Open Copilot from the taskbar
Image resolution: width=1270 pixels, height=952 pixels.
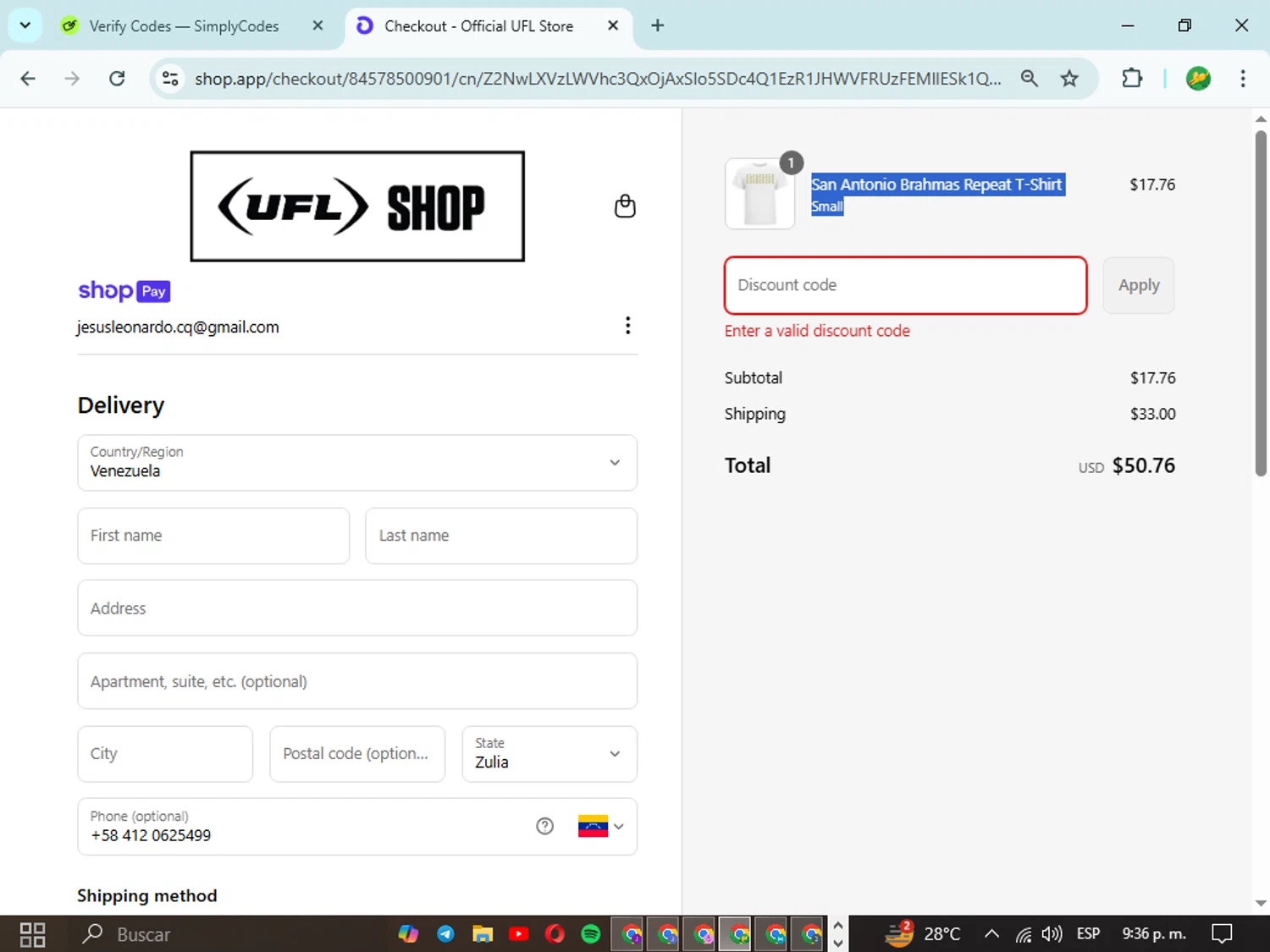coord(409,934)
